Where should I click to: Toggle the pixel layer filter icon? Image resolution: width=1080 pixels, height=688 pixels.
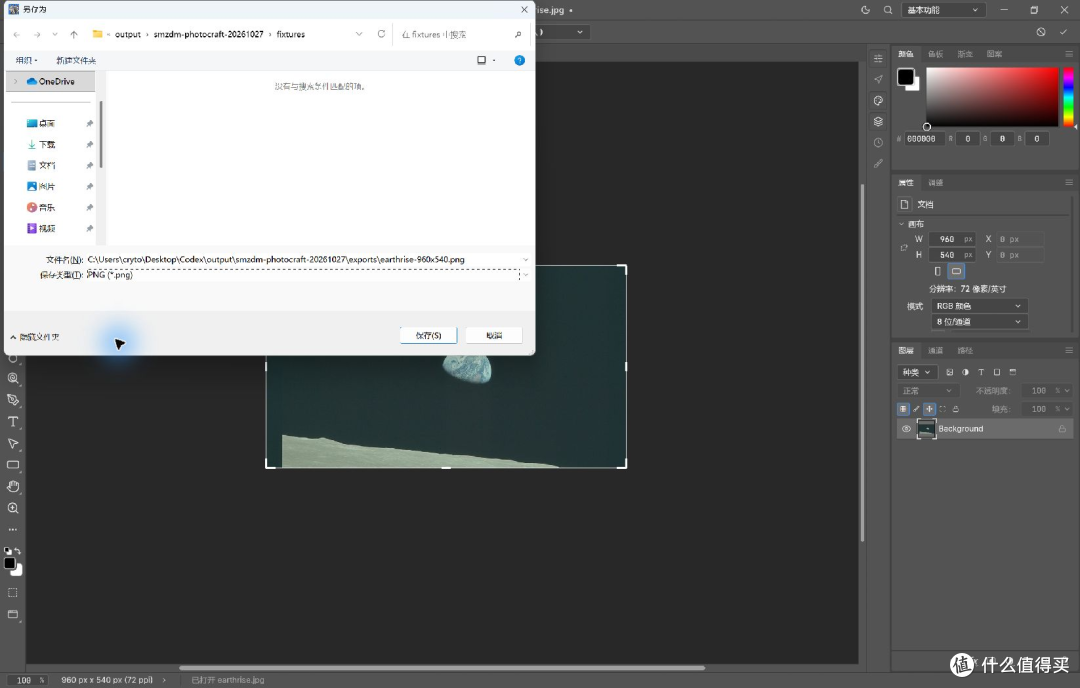click(950, 373)
